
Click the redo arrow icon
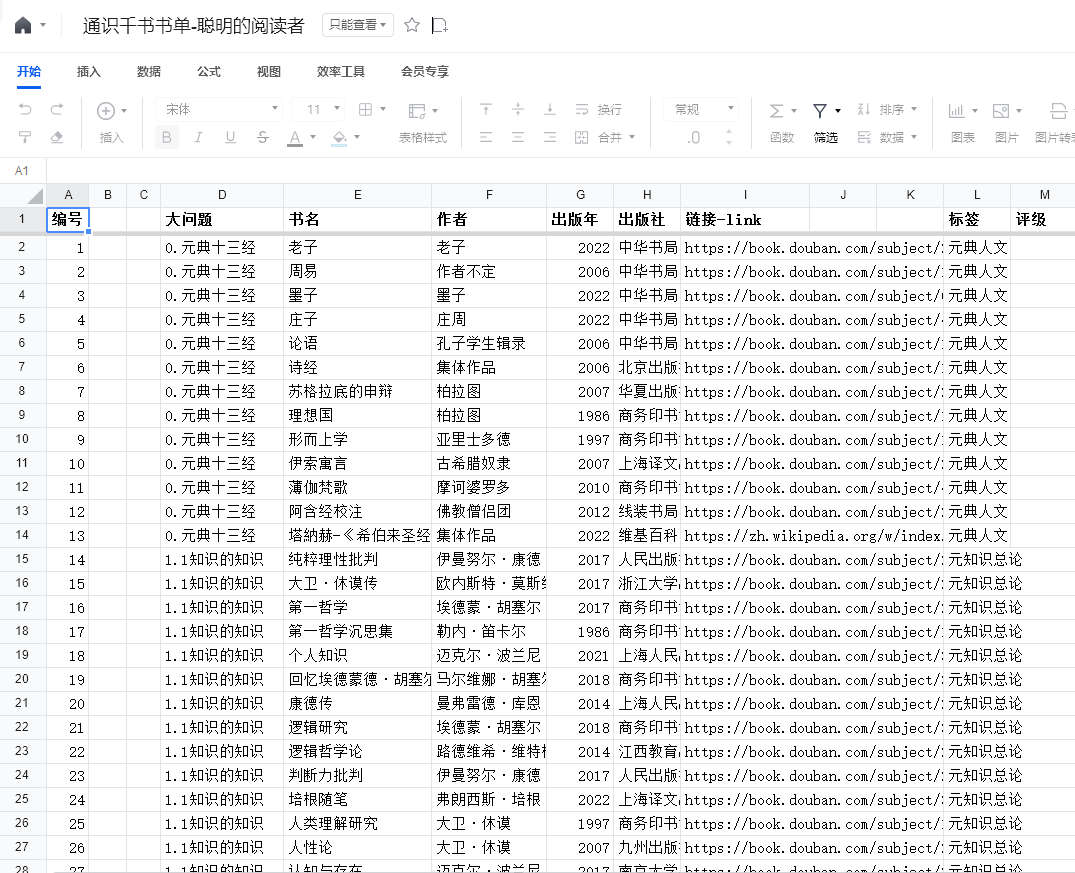click(57, 110)
